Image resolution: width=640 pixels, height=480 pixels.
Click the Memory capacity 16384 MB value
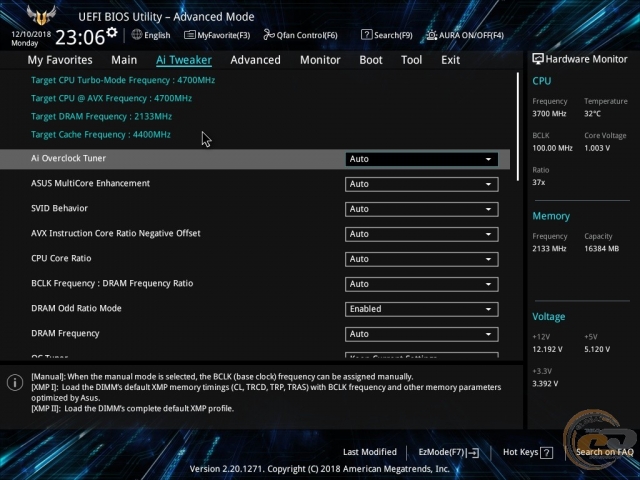click(x=601, y=249)
